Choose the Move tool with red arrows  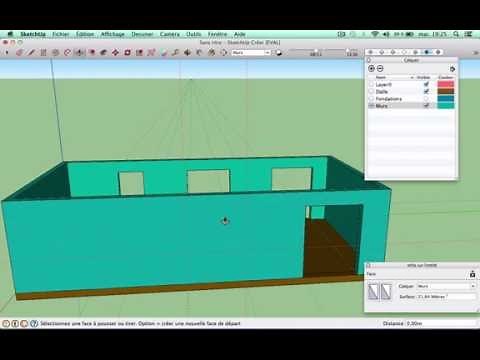coord(115,52)
